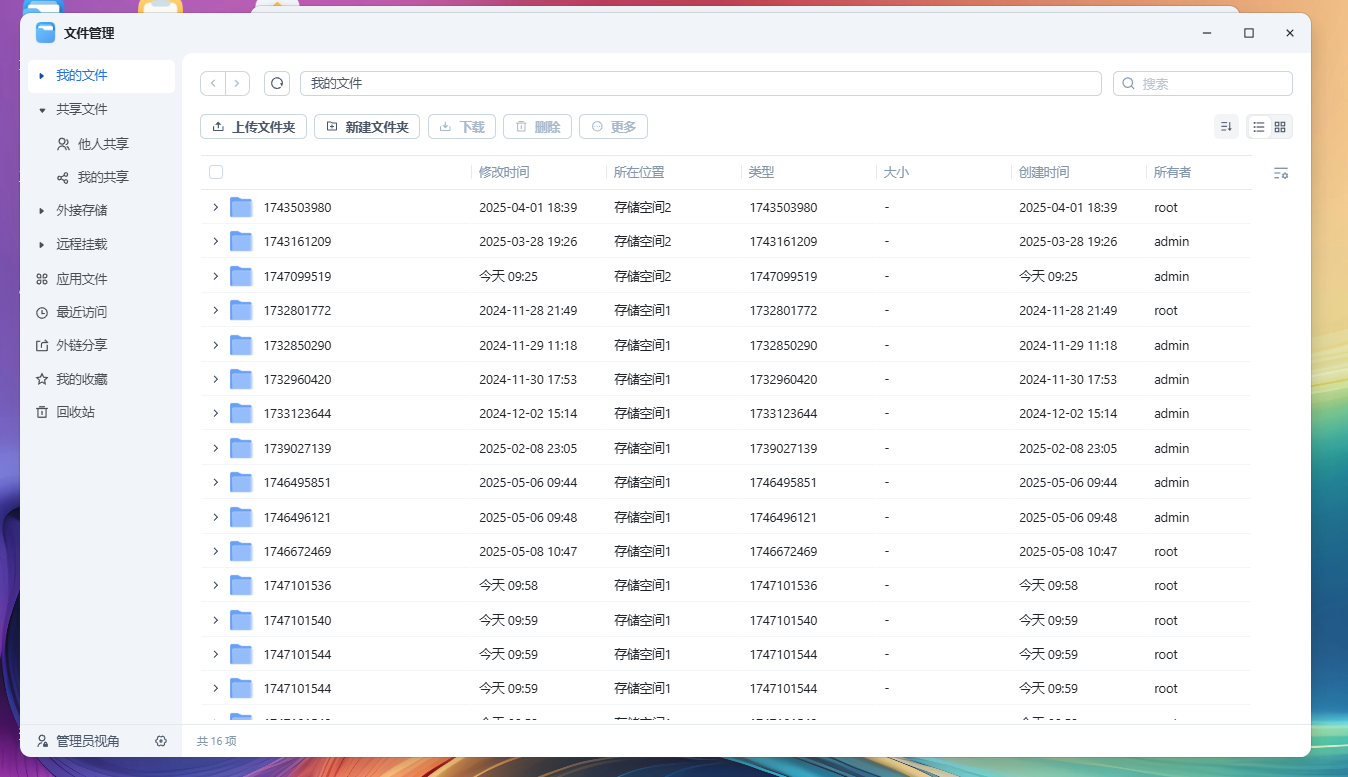The height and width of the screenshot is (777, 1348).
Task: Expand the 外接存储 sidebar section
Action: click(41, 211)
